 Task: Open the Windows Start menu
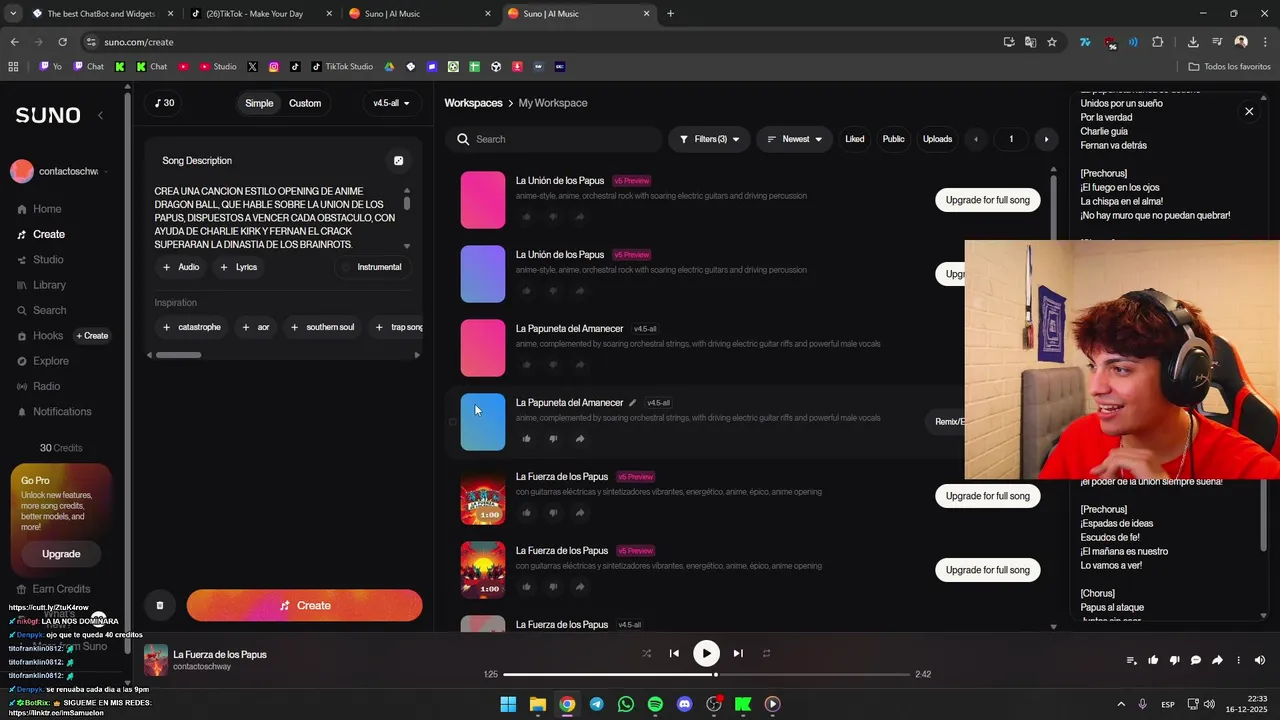coord(508,704)
